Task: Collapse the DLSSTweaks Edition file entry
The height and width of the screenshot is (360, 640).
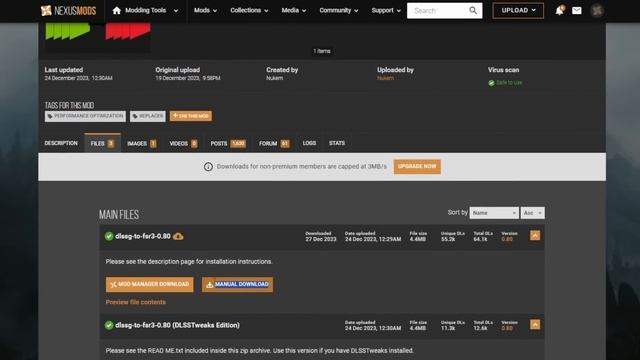Action: click(535, 324)
